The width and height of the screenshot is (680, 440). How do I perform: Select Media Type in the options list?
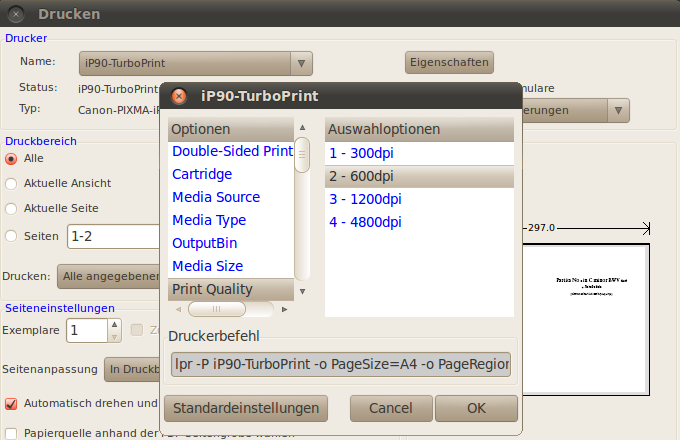pos(209,220)
